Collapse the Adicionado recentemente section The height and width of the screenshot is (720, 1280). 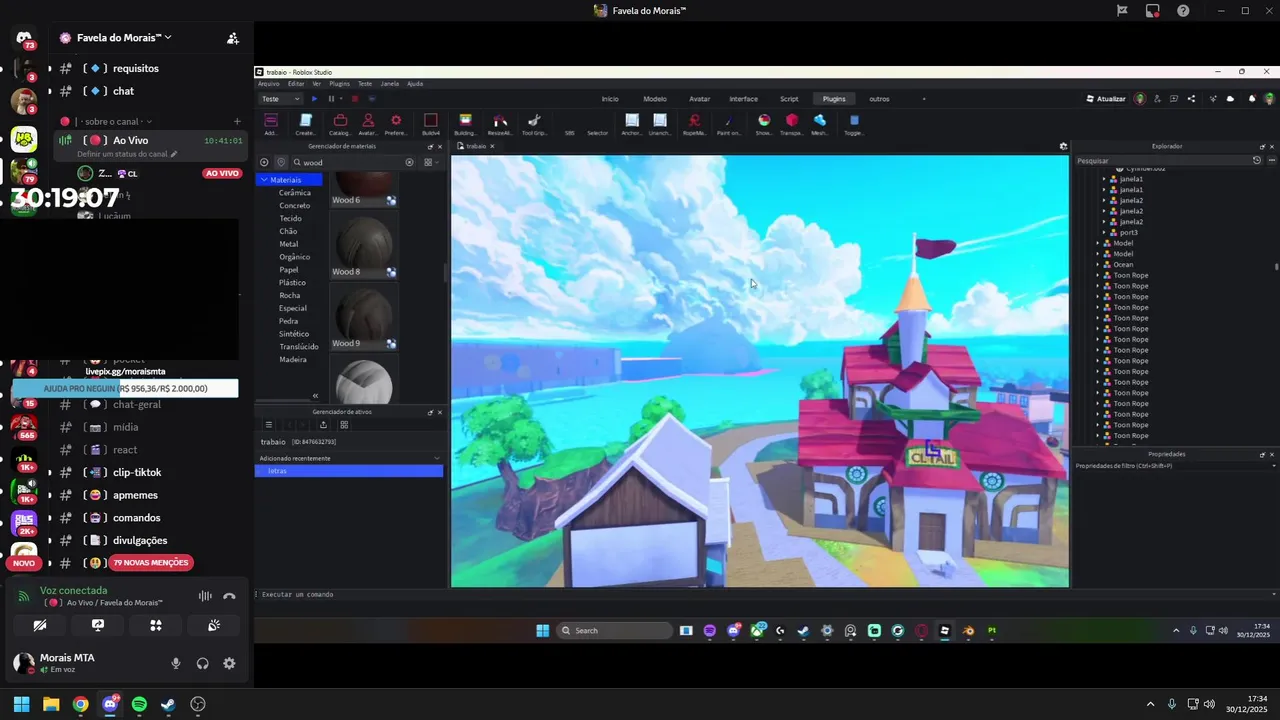(x=436, y=458)
